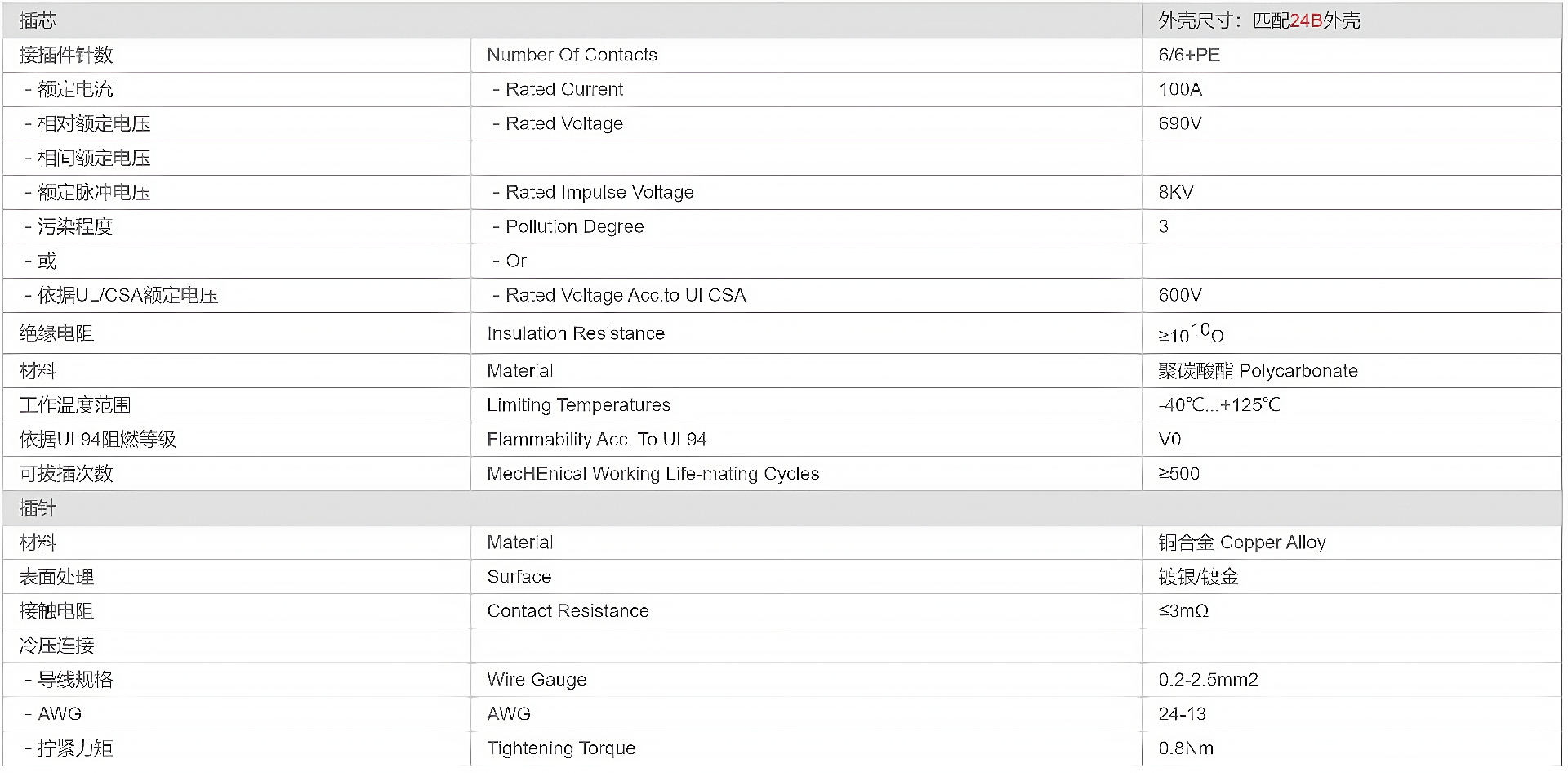This screenshot has height=773, width=1568.
Task: Click the '≥10^10Ω' resistance value
Action: pyautogui.click(x=1191, y=333)
